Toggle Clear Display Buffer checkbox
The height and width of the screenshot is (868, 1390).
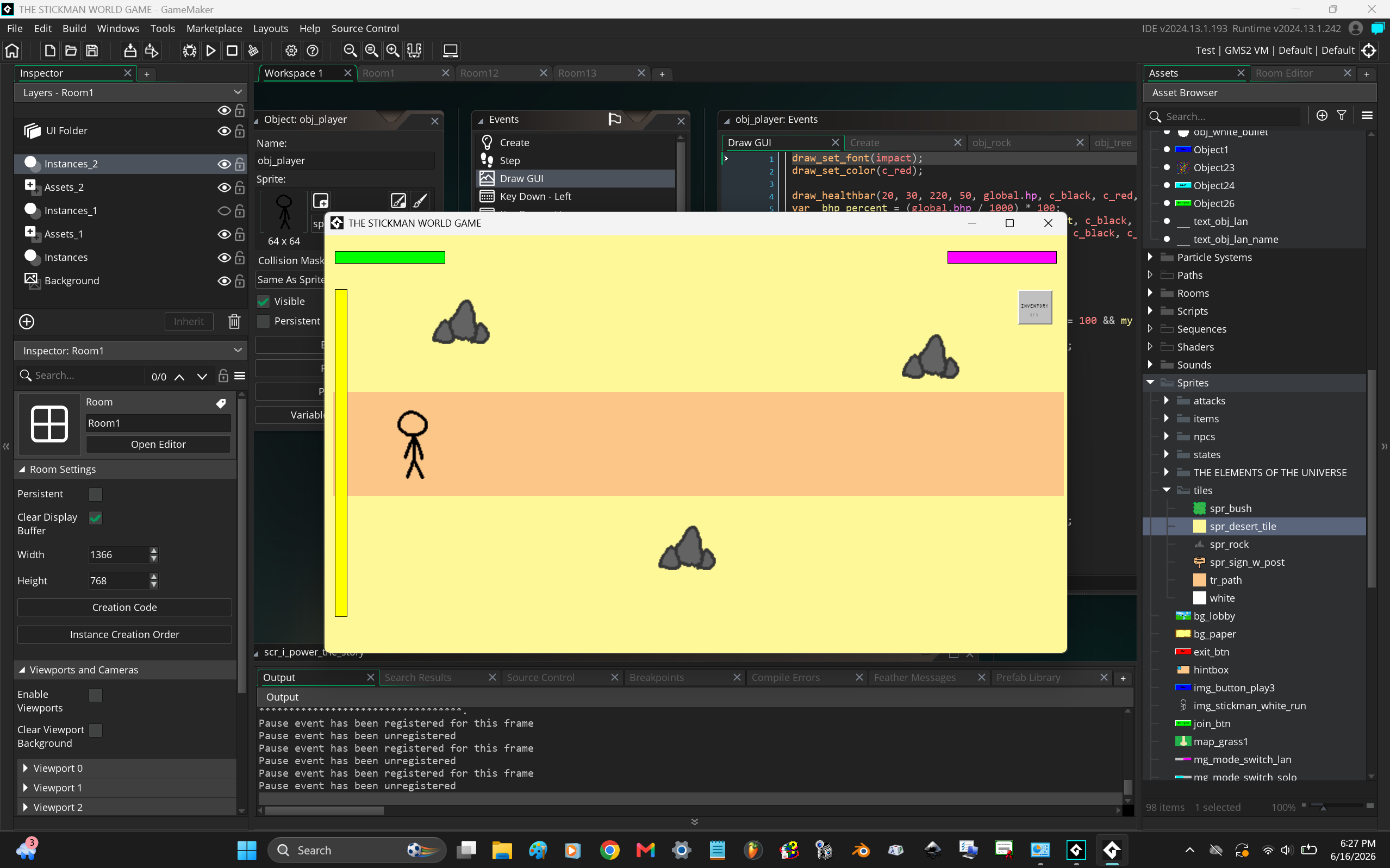[x=96, y=518]
